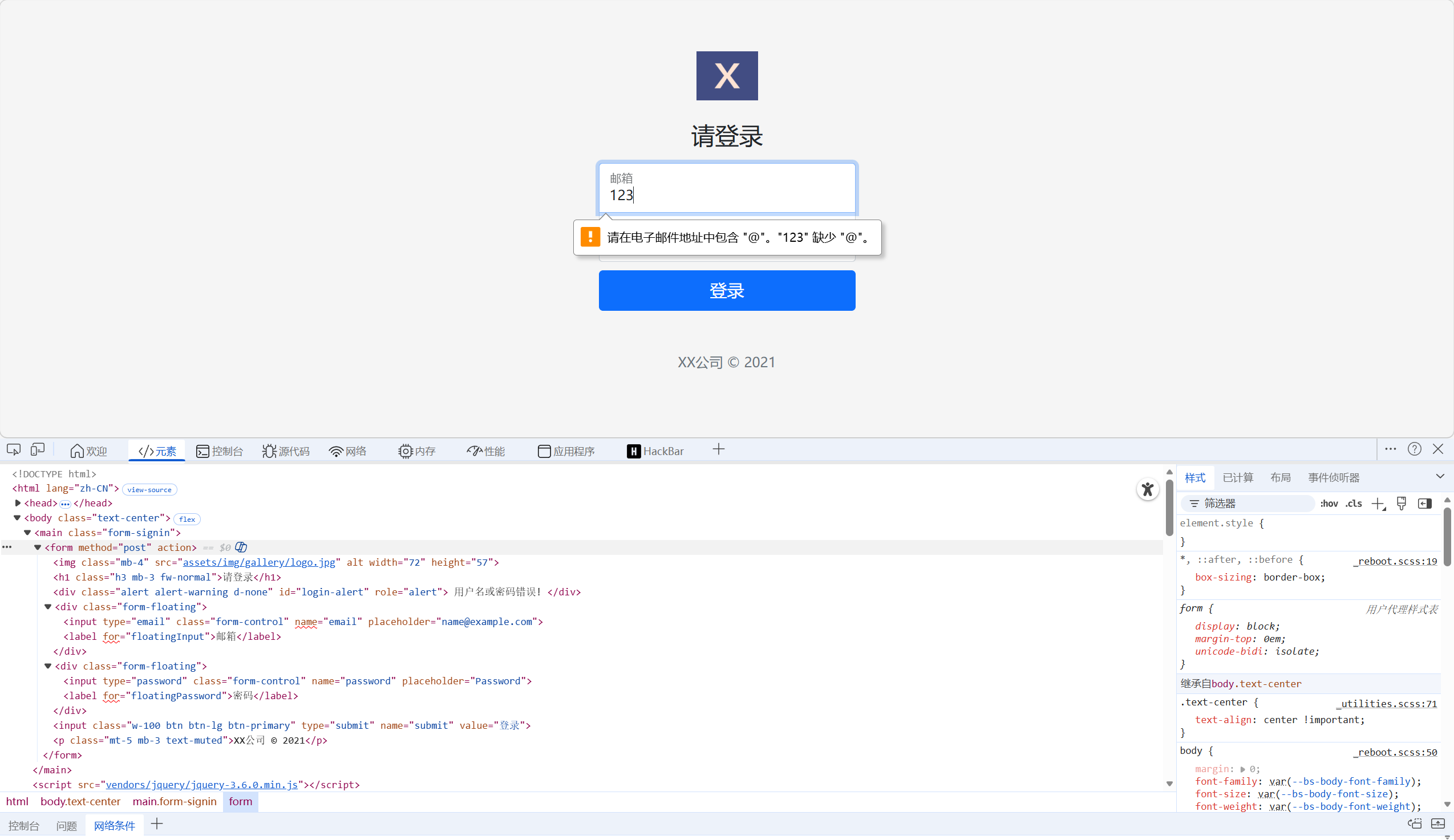Open the HackBar tab icon
Image resolution: width=1454 pixels, height=840 pixels.
click(634, 451)
